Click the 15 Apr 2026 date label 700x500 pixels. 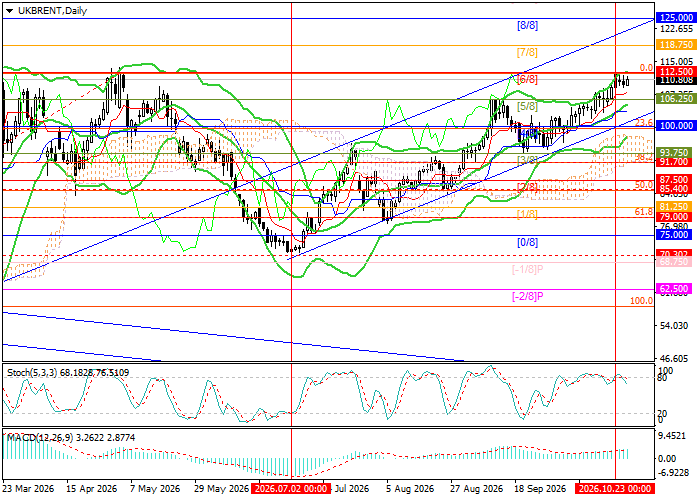tap(92, 489)
